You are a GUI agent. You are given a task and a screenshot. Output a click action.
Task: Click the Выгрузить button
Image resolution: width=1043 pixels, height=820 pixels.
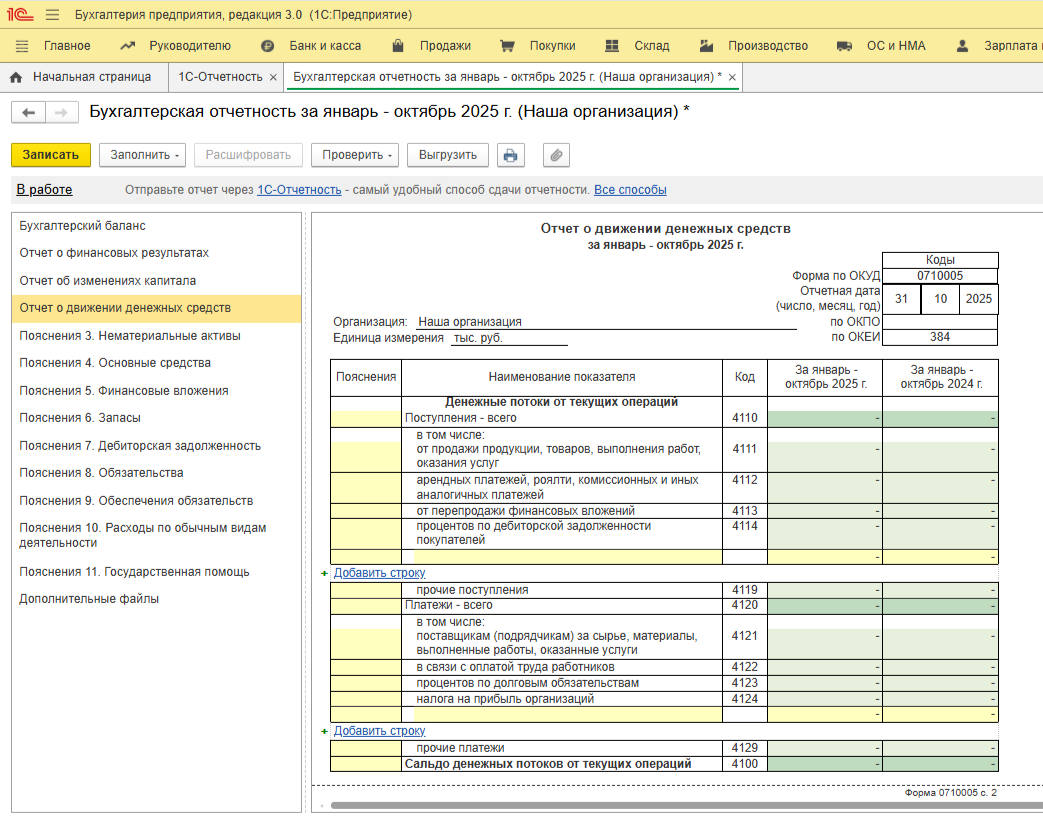coord(448,155)
